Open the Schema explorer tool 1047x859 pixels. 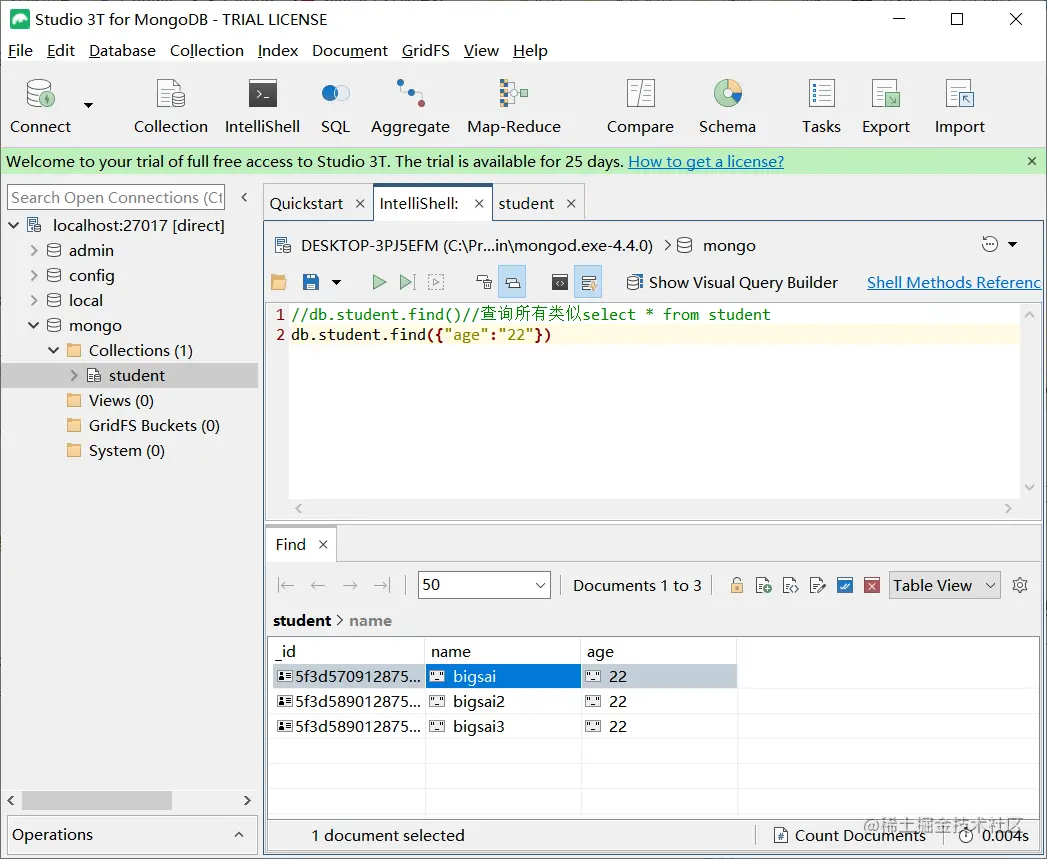727,107
